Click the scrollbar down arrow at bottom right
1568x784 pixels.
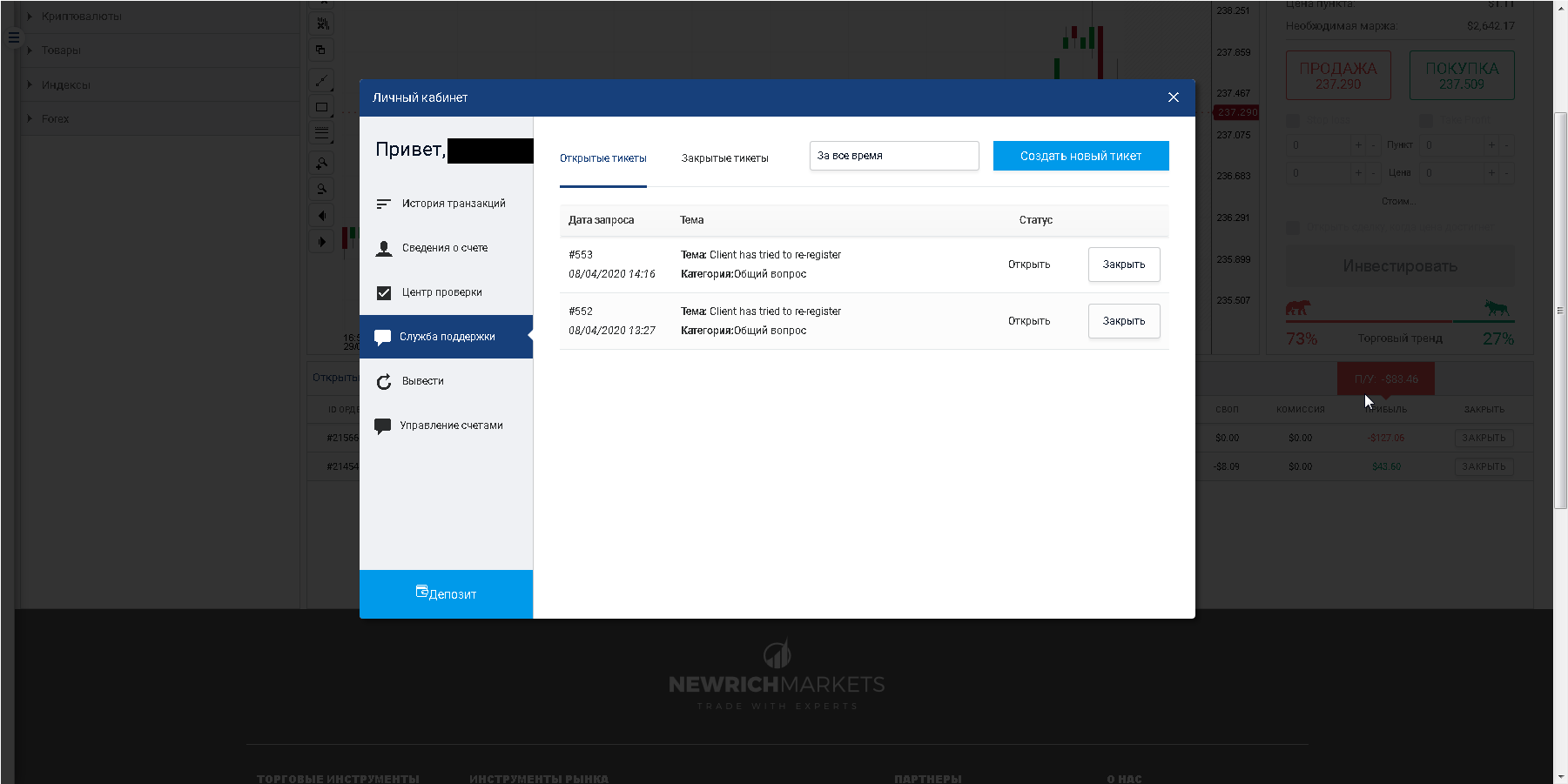[1560, 777]
